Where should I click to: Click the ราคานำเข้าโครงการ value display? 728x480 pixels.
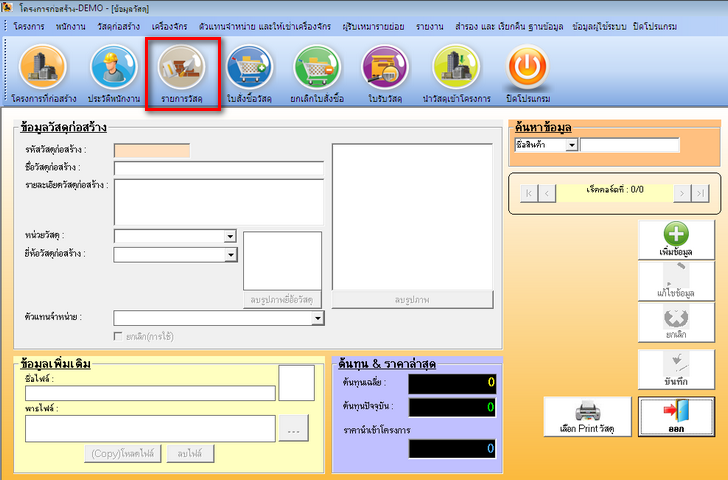[452, 449]
